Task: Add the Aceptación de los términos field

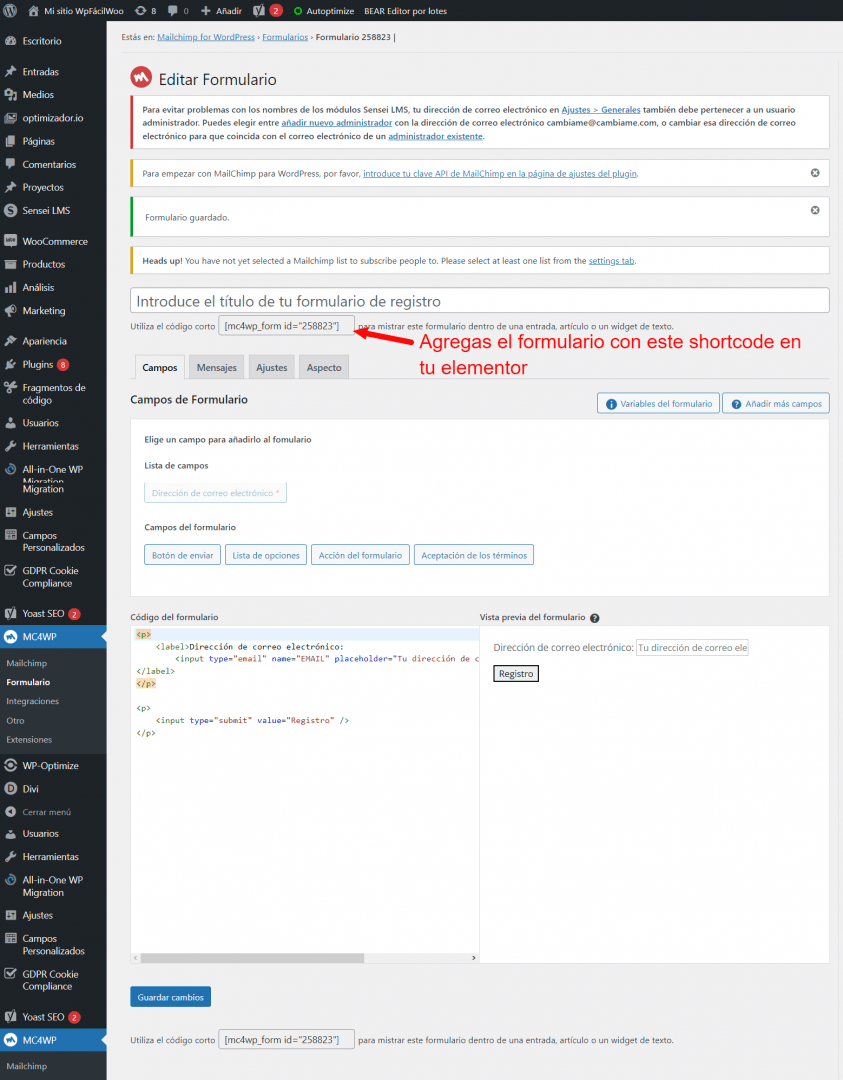Action: pos(474,555)
